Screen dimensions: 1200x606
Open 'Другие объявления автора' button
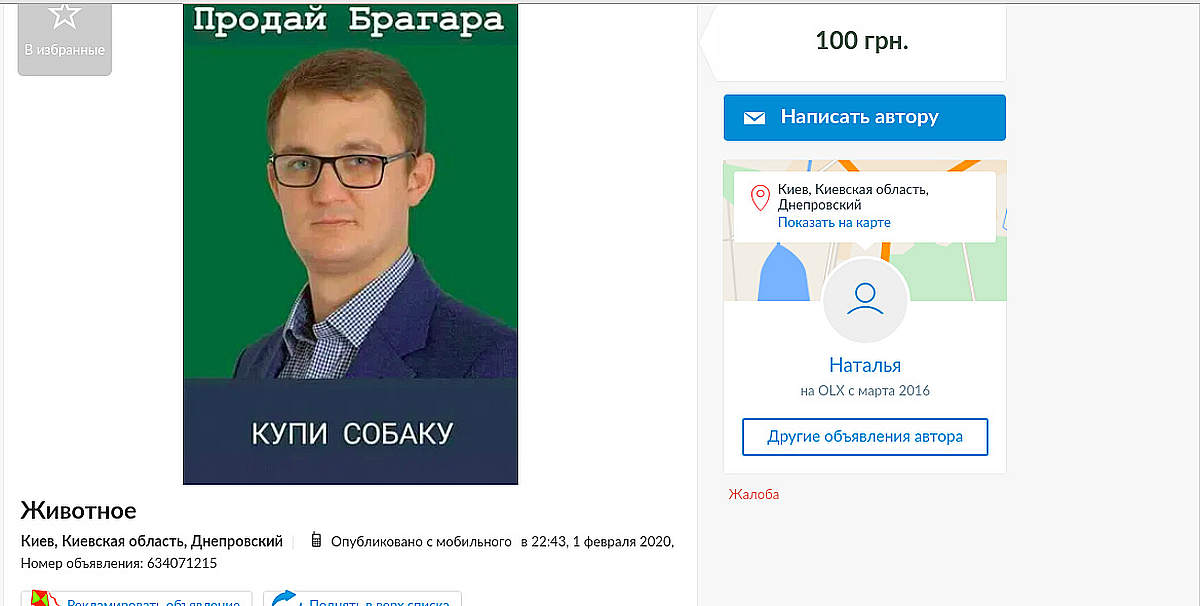pyautogui.click(x=864, y=437)
